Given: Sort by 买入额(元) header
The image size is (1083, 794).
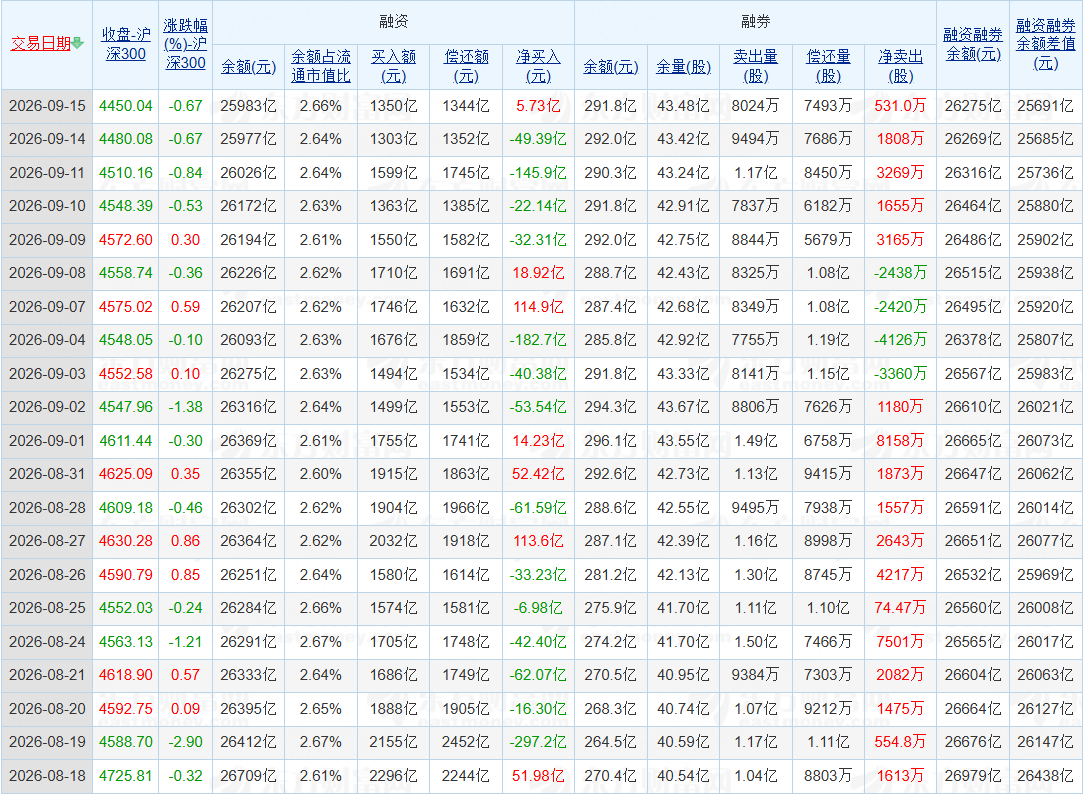Looking at the screenshot, I should click(394, 66).
